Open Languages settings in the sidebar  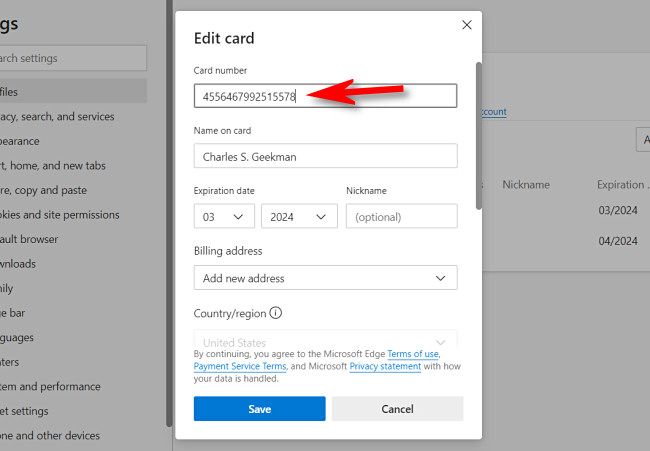click(x=17, y=337)
